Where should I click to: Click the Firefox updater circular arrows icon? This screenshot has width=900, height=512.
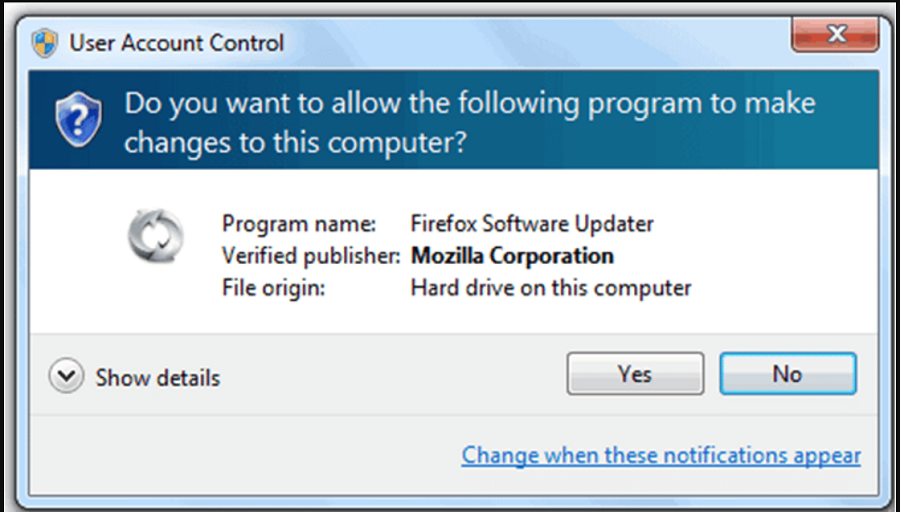156,235
